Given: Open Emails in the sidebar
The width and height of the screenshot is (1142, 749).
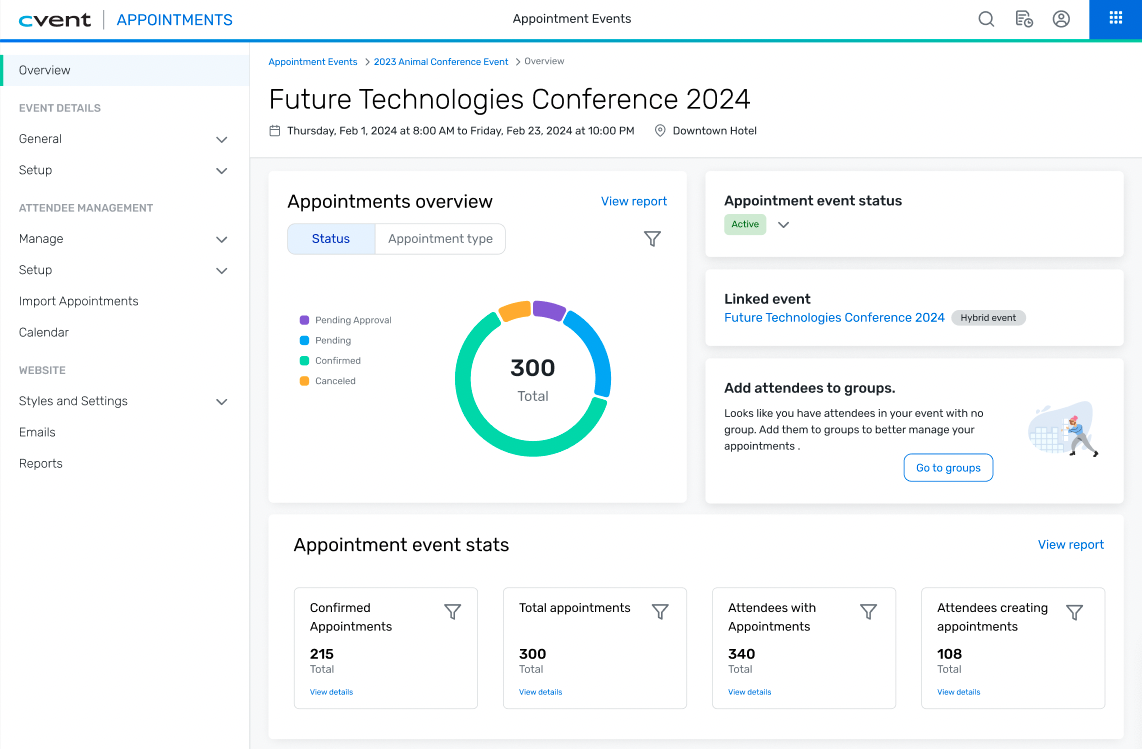Looking at the screenshot, I should [37, 432].
